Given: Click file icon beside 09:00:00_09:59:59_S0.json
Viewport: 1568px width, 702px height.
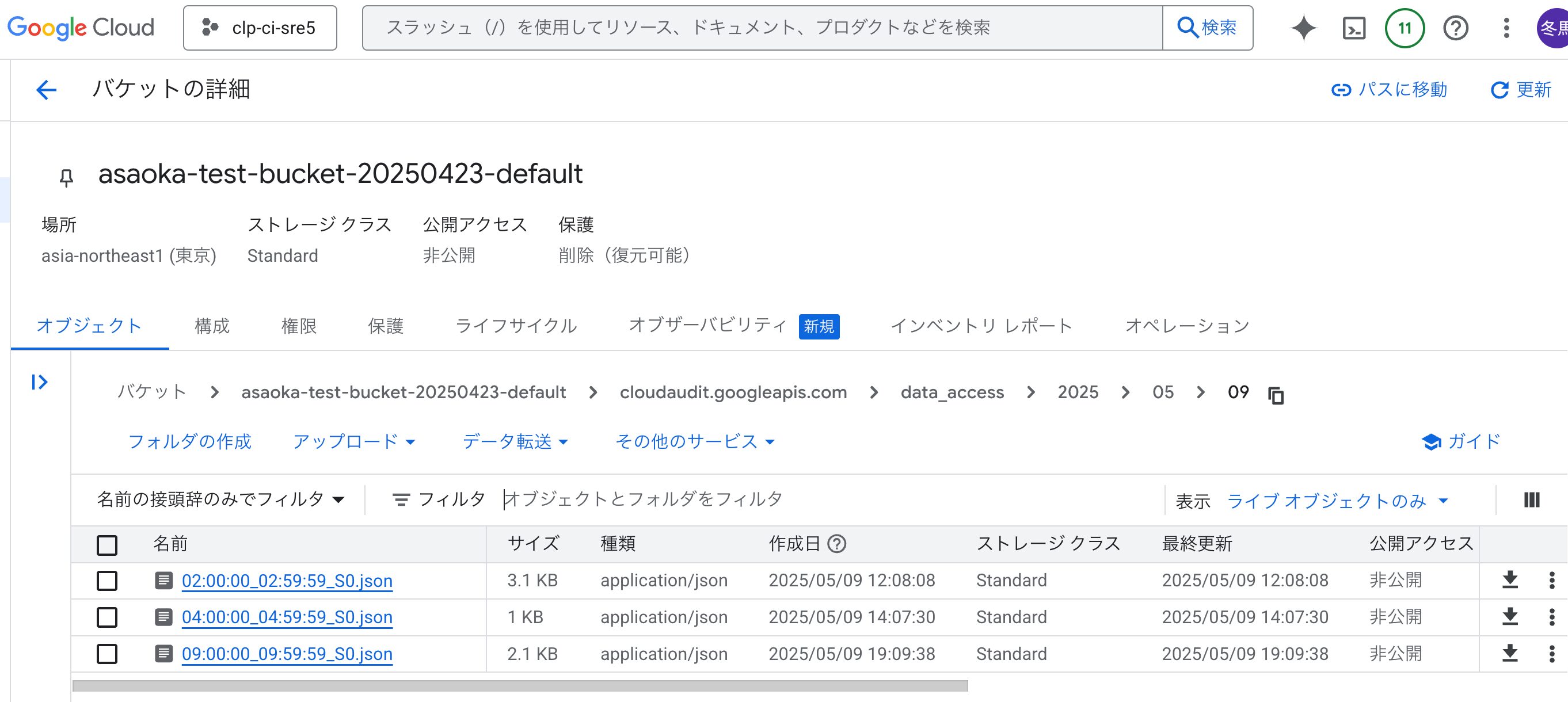Looking at the screenshot, I should [x=163, y=653].
